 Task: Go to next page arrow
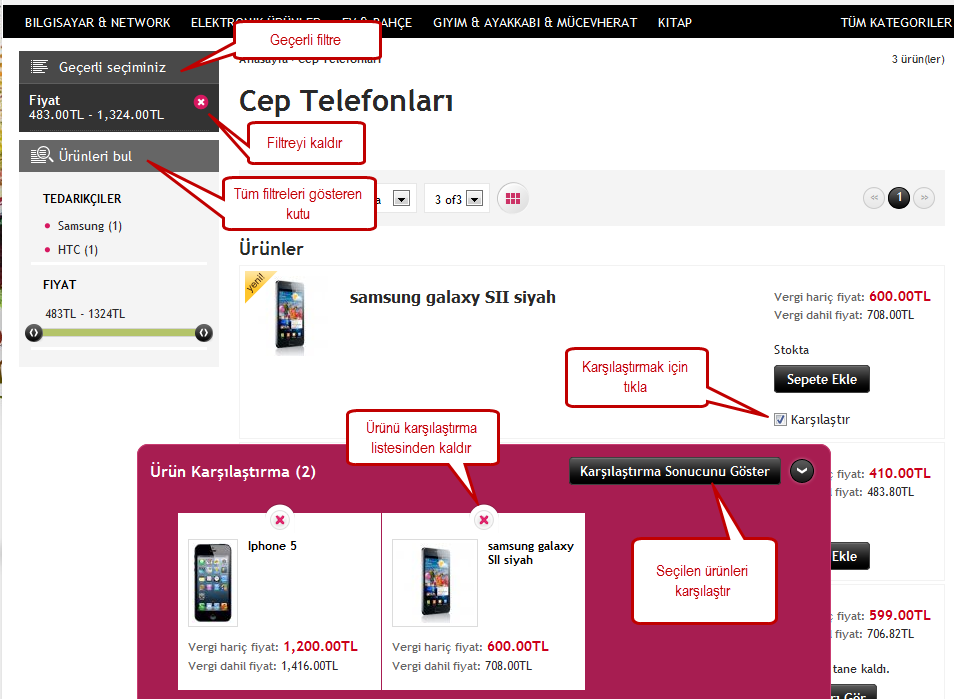[924, 198]
